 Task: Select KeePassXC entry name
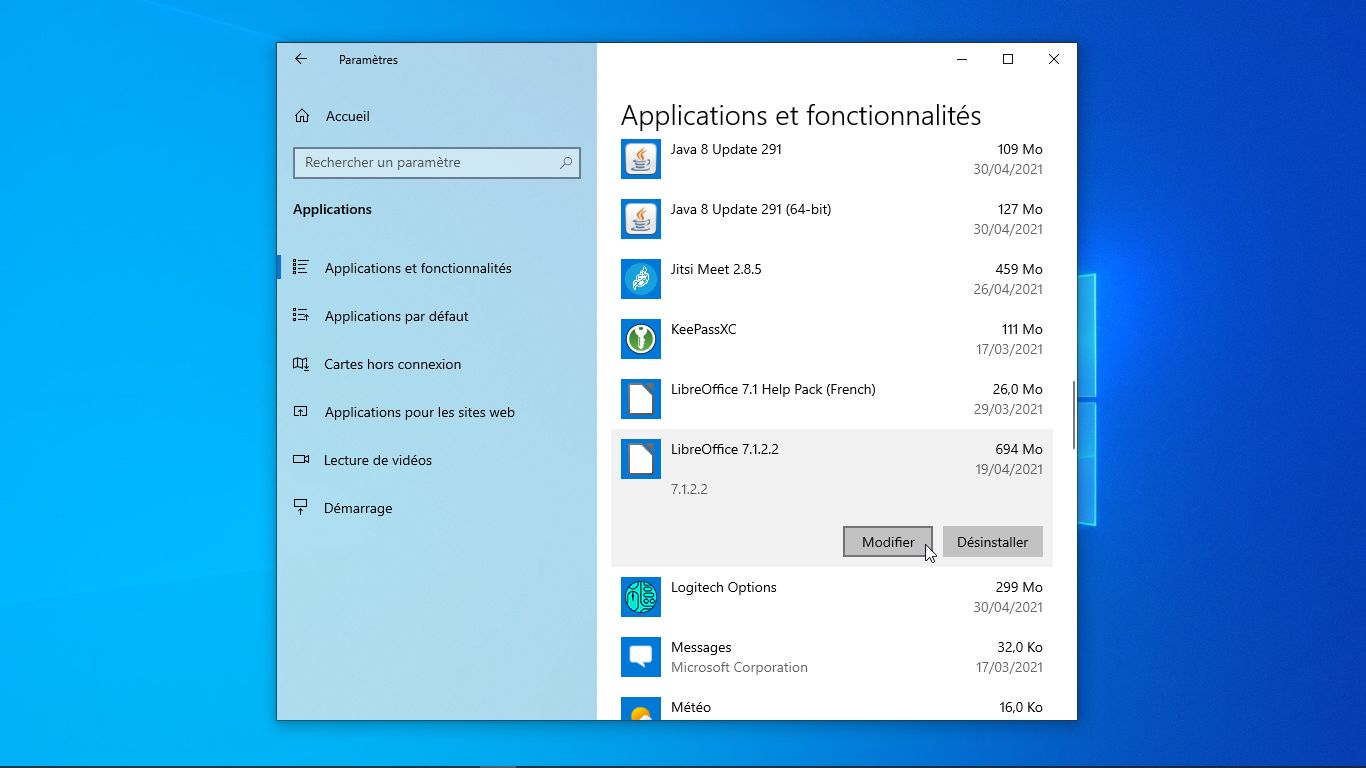(704, 329)
